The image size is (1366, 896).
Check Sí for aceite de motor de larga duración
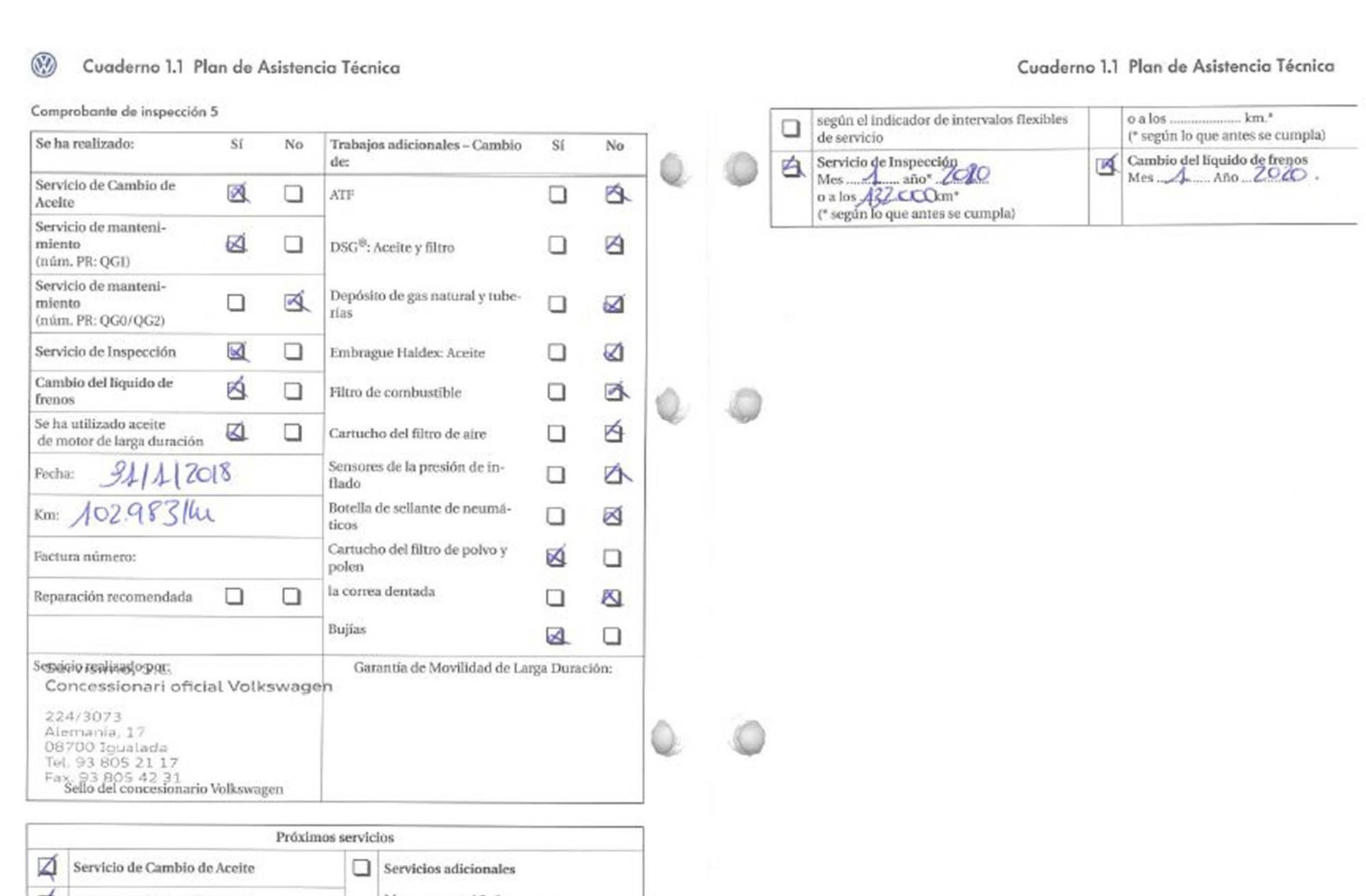236,432
